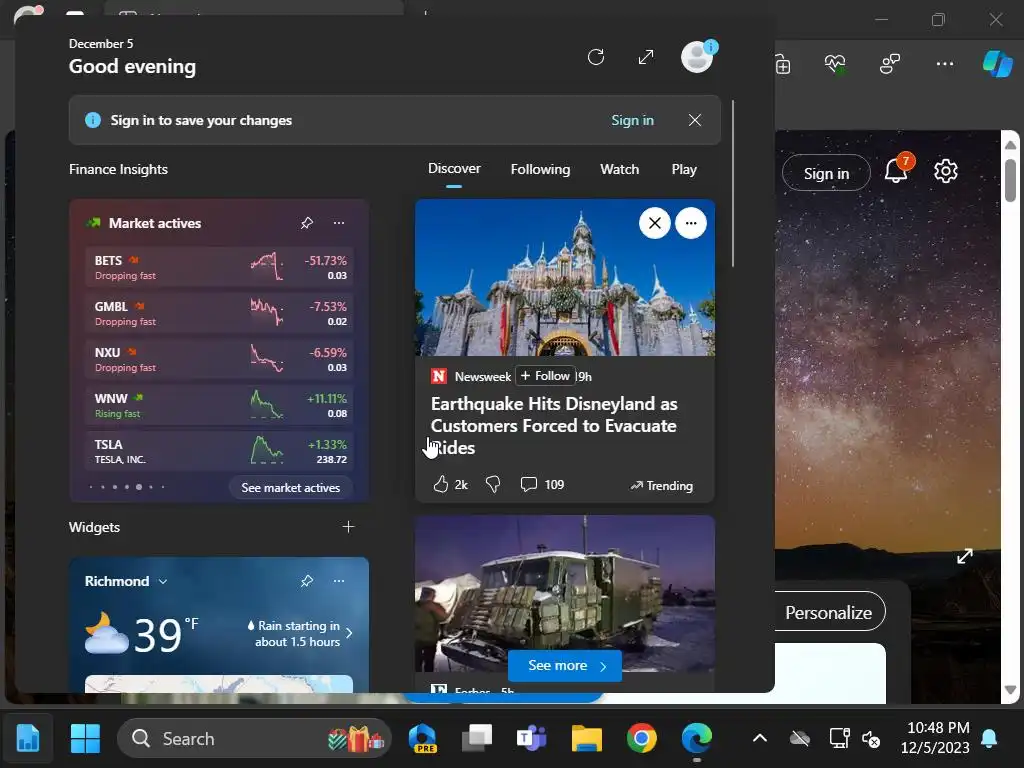Image resolution: width=1024 pixels, height=768 pixels.
Task: Open Earthquake Hits Disneyland headline
Action: [554, 425]
